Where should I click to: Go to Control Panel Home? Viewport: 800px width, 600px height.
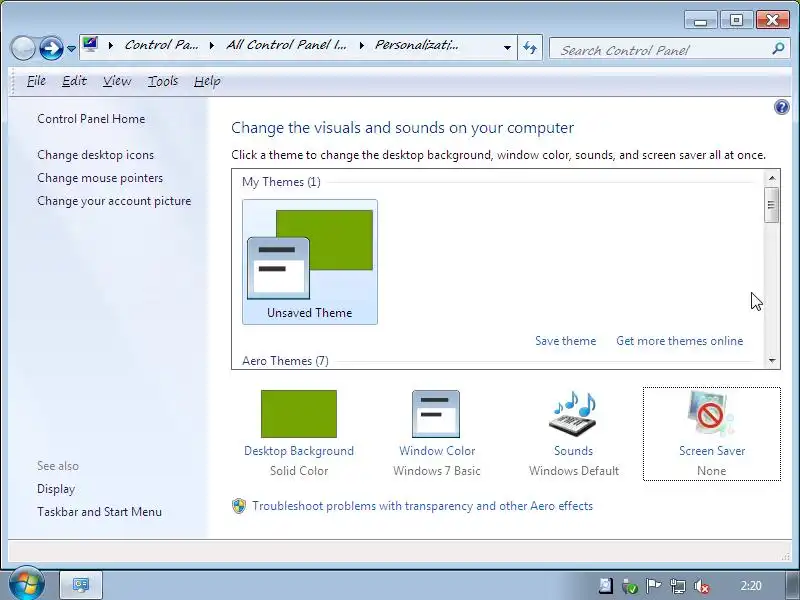pos(91,119)
